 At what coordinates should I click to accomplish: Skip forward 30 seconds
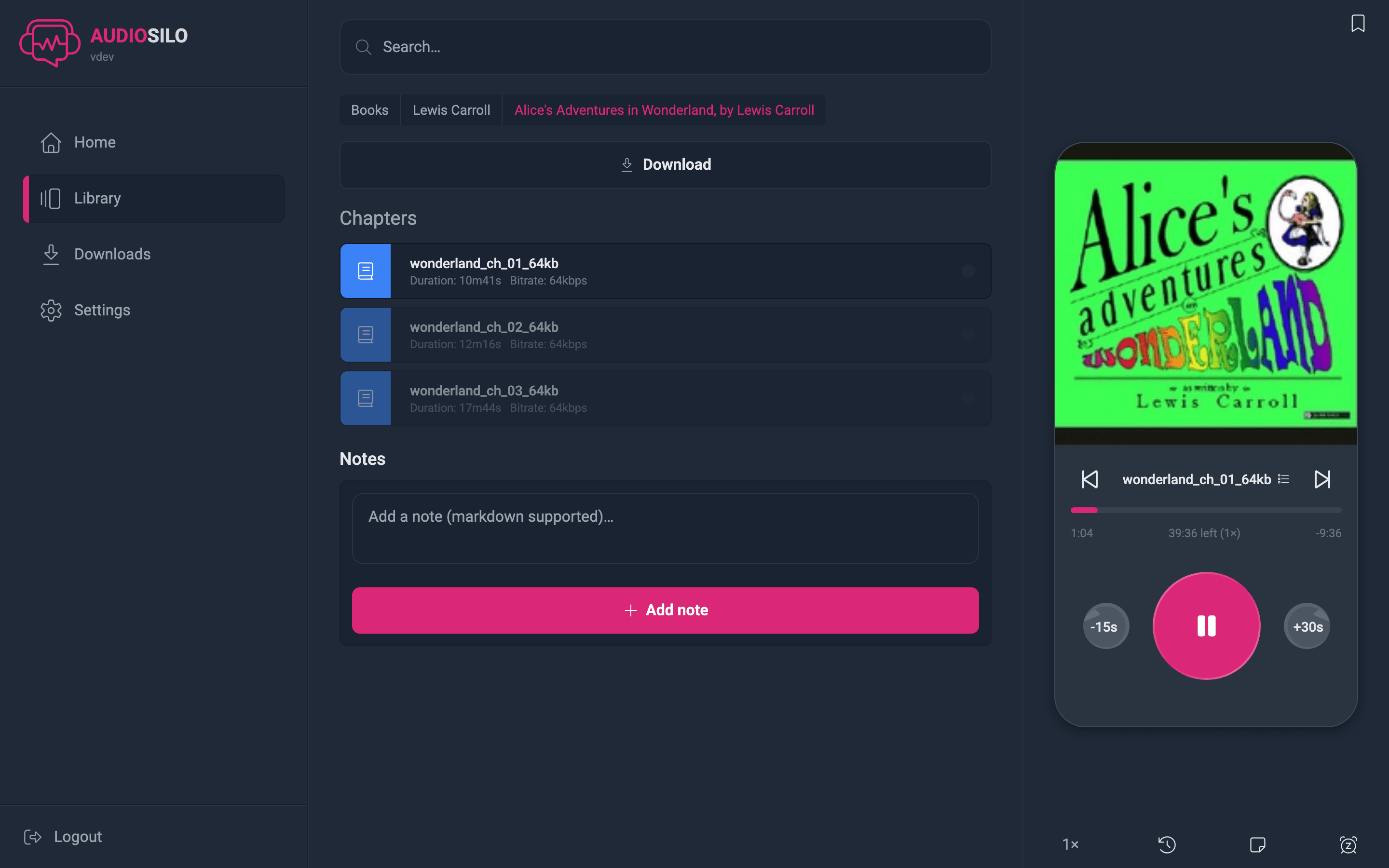coord(1307,626)
